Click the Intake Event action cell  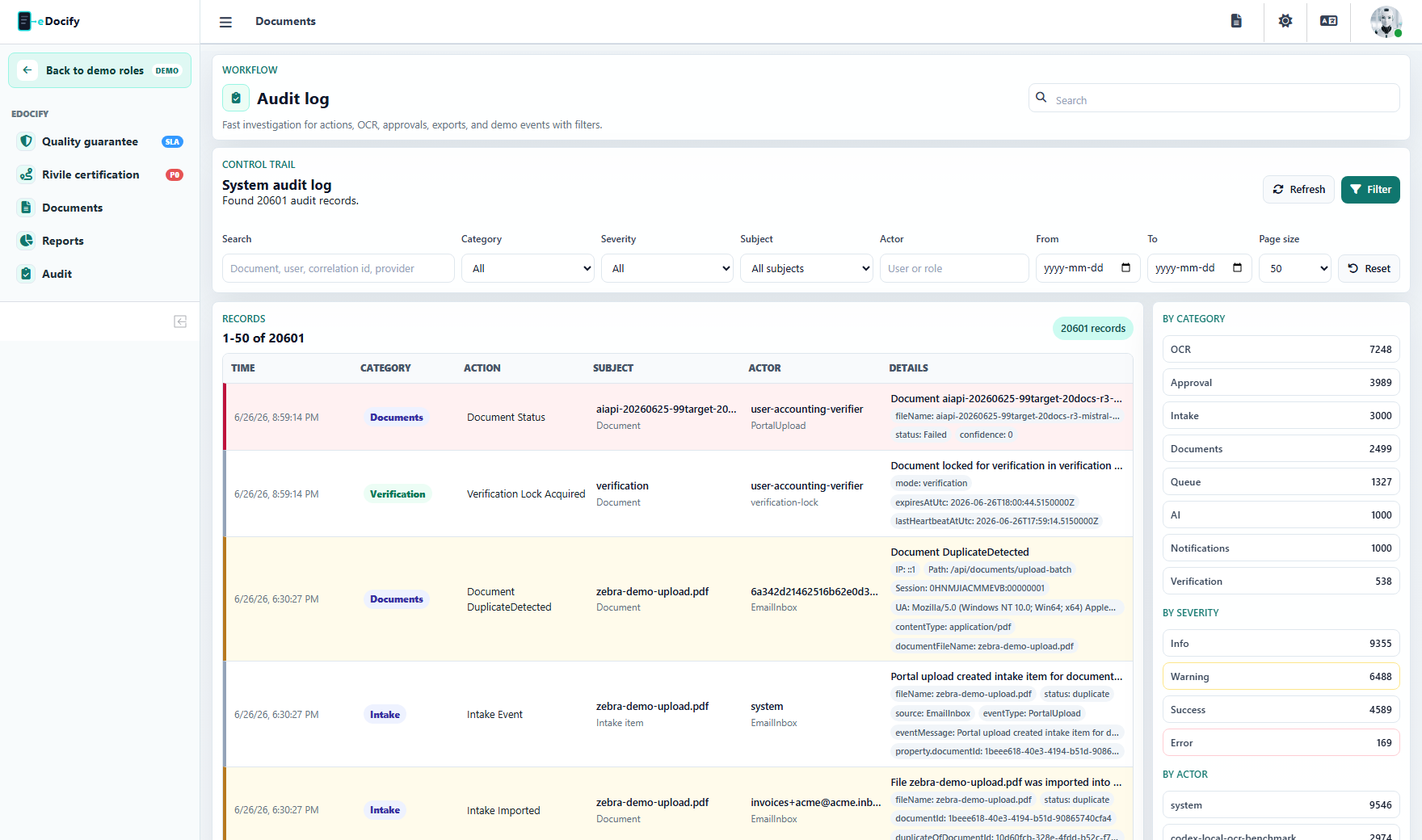click(494, 715)
